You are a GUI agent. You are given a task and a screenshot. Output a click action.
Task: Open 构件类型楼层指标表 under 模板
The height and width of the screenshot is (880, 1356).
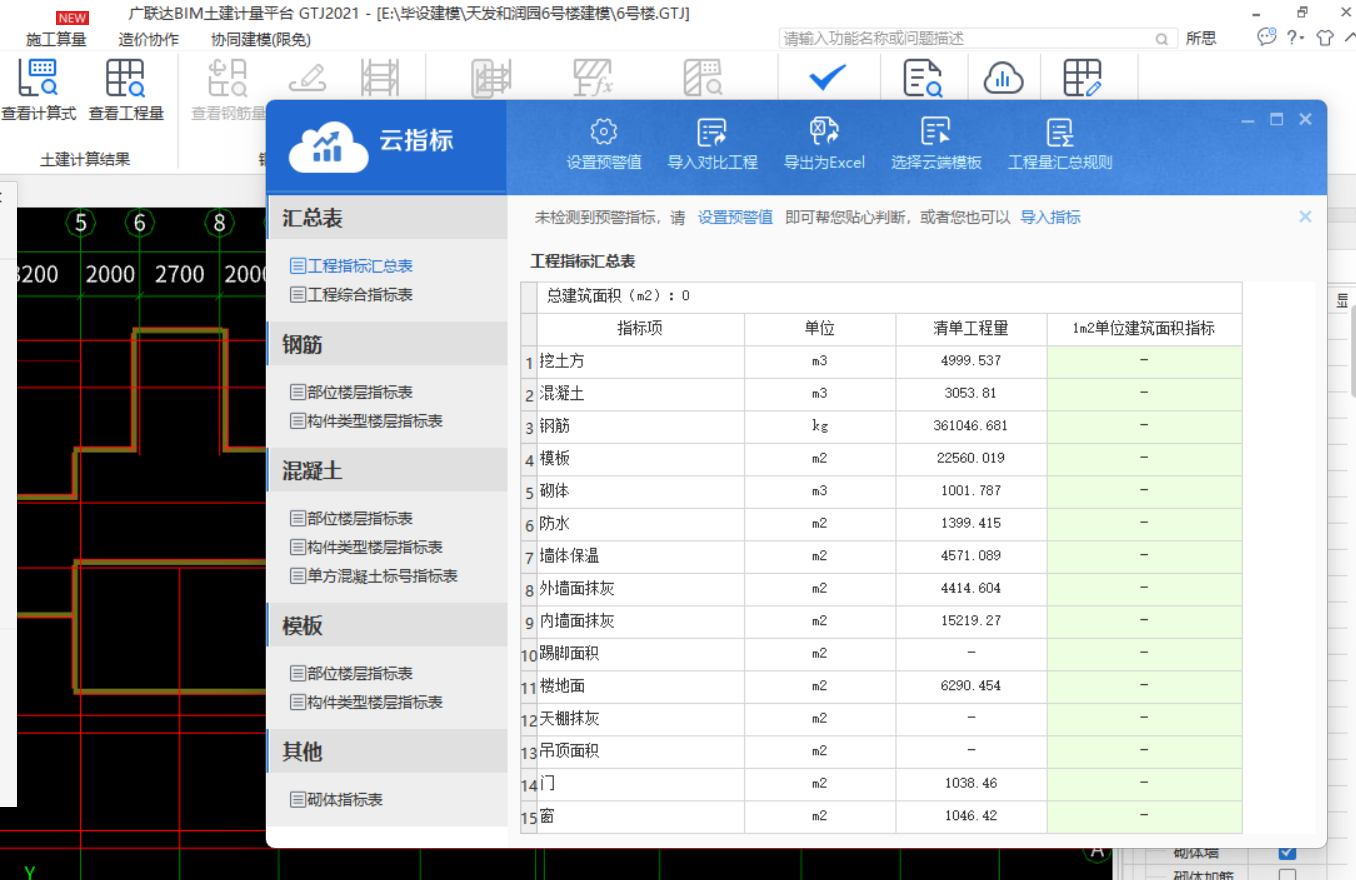click(366, 702)
